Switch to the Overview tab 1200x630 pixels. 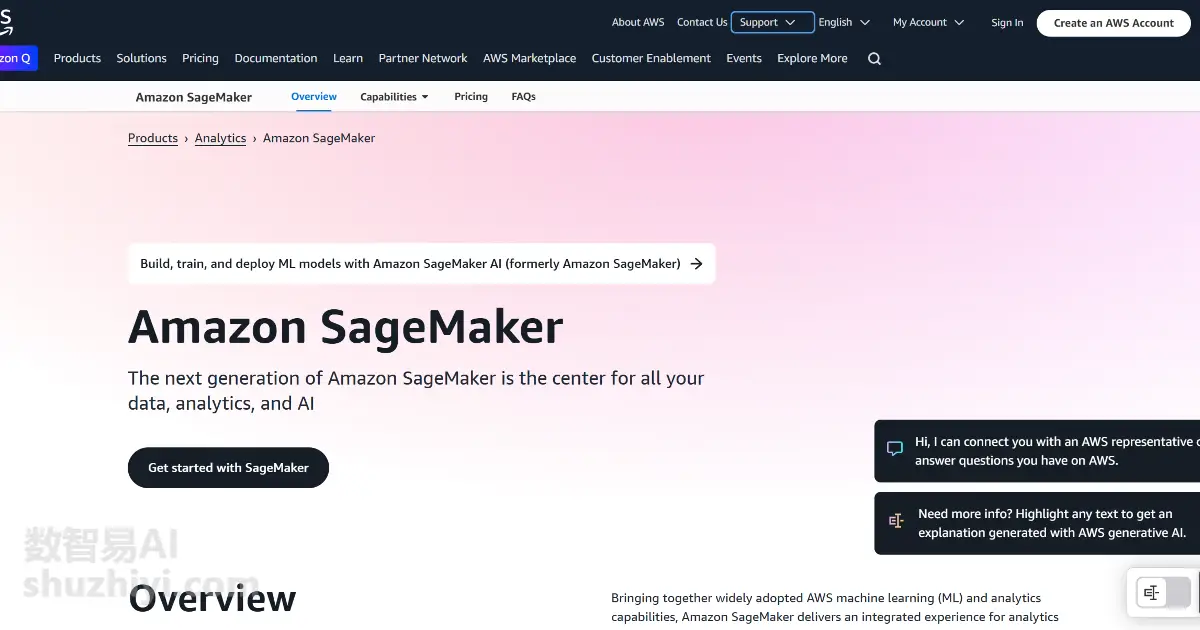pyautogui.click(x=314, y=97)
